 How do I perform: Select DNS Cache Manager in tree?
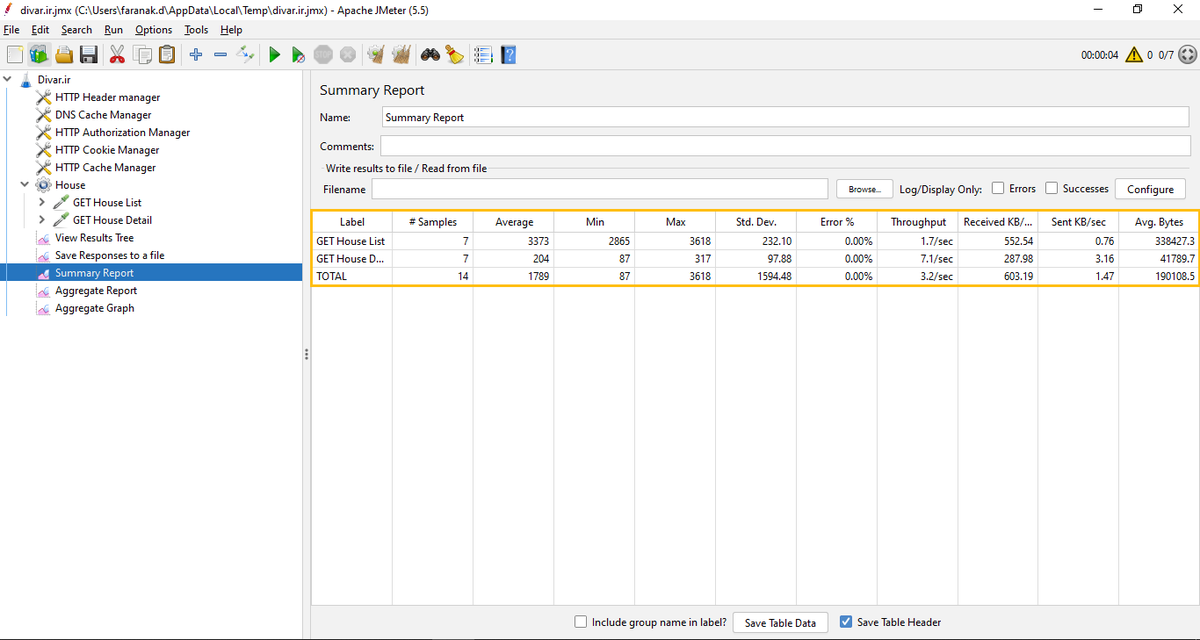[x=103, y=115]
